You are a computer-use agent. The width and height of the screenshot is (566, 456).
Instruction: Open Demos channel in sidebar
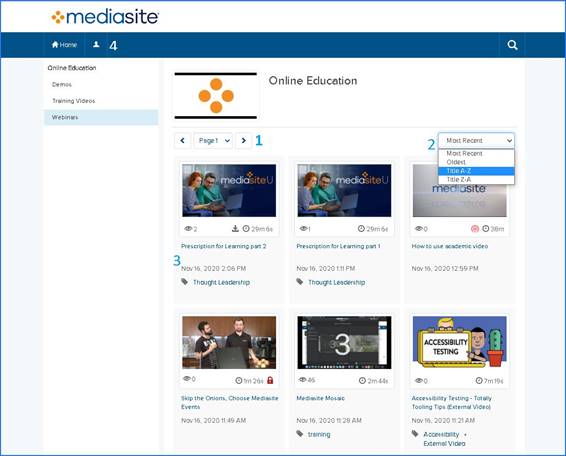point(62,84)
